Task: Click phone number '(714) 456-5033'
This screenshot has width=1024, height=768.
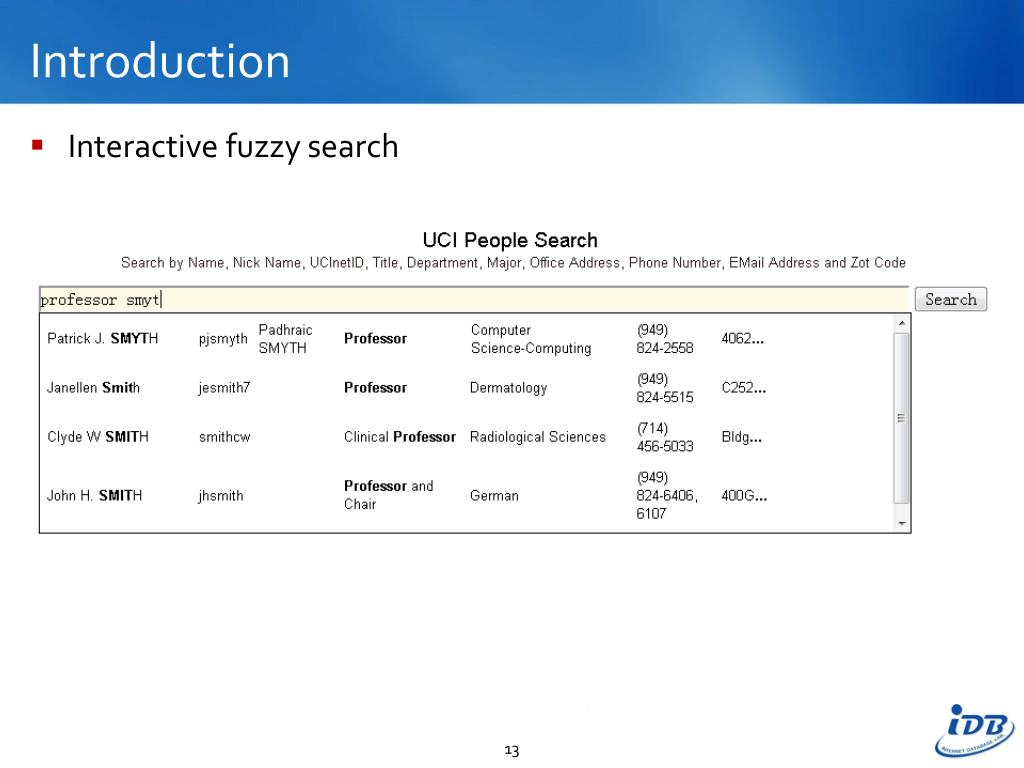Action: (665, 437)
